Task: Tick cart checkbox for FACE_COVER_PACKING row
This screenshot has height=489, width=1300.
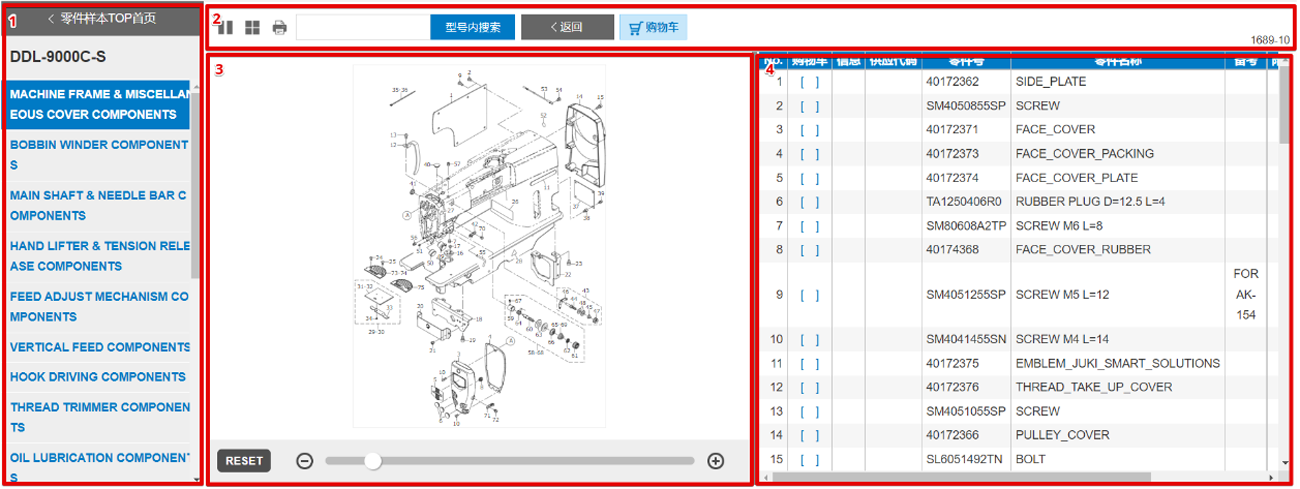Action: tap(809, 154)
